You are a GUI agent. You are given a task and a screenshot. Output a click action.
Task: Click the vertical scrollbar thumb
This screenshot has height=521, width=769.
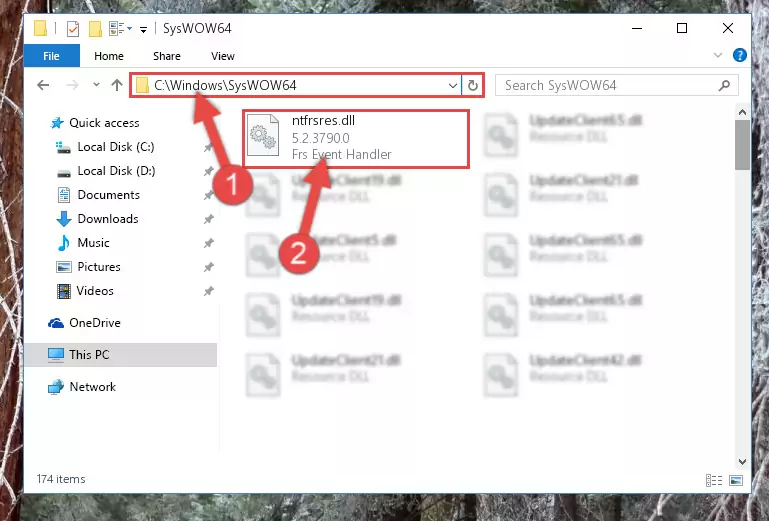[742, 145]
